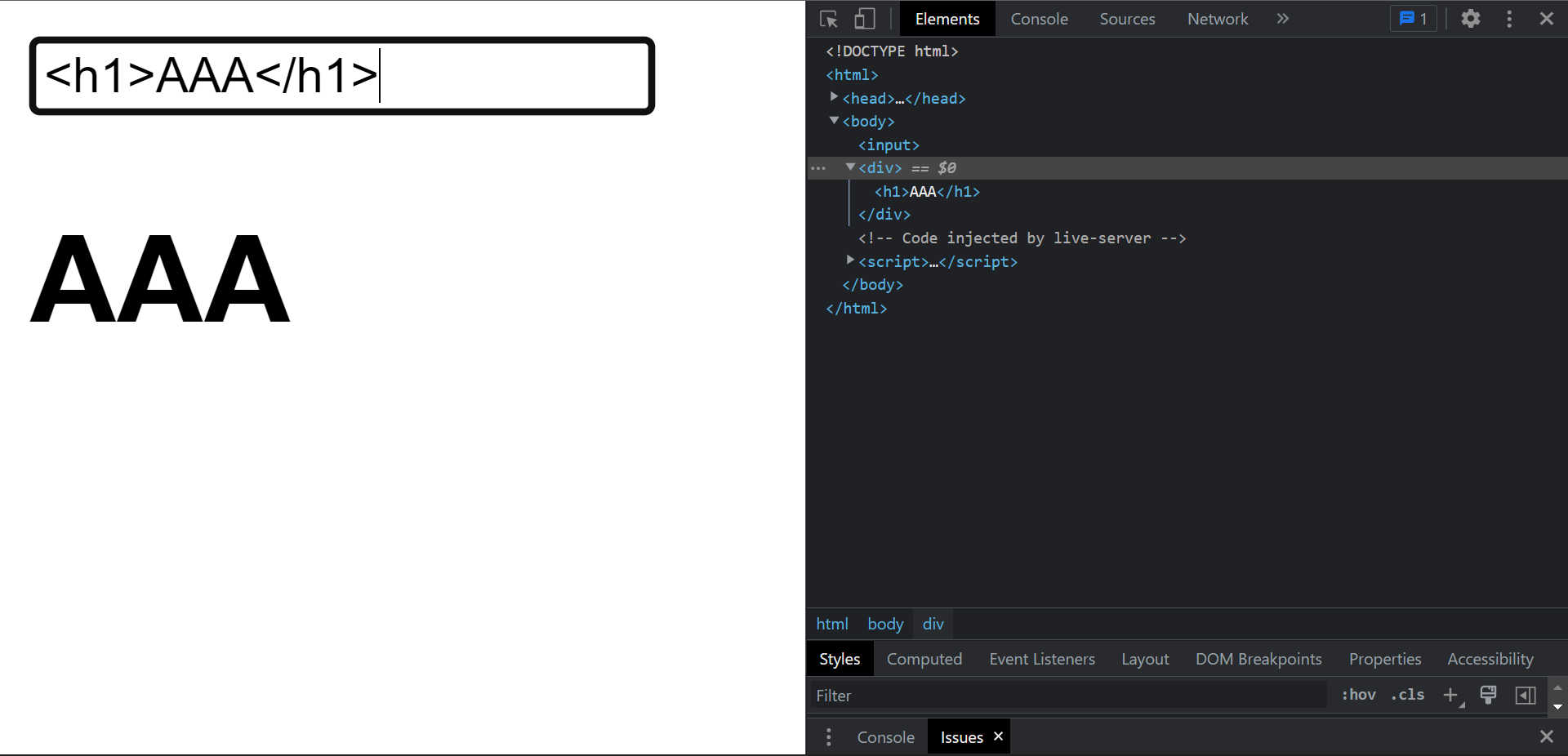Select div in the breadcrumb bar
Image resolution: width=1568 pixels, height=756 pixels.
tap(933, 624)
